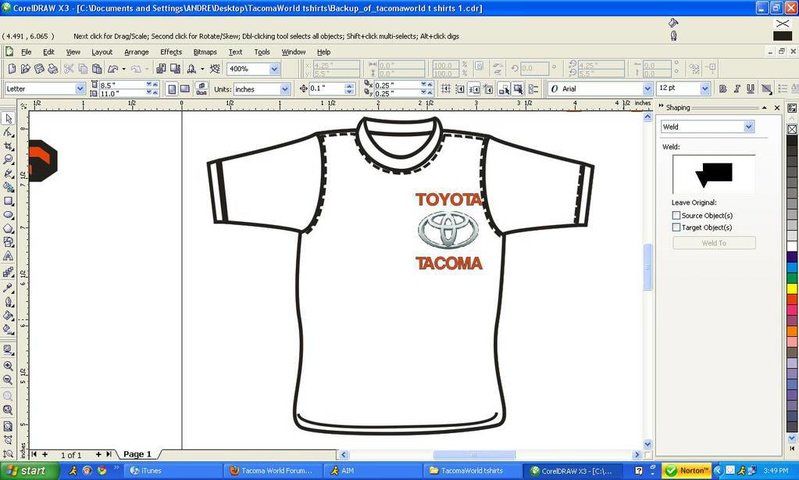Screen dimensions: 799x480
Task: Click the Export icon in the toolbar
Action: tap(175, 68)
